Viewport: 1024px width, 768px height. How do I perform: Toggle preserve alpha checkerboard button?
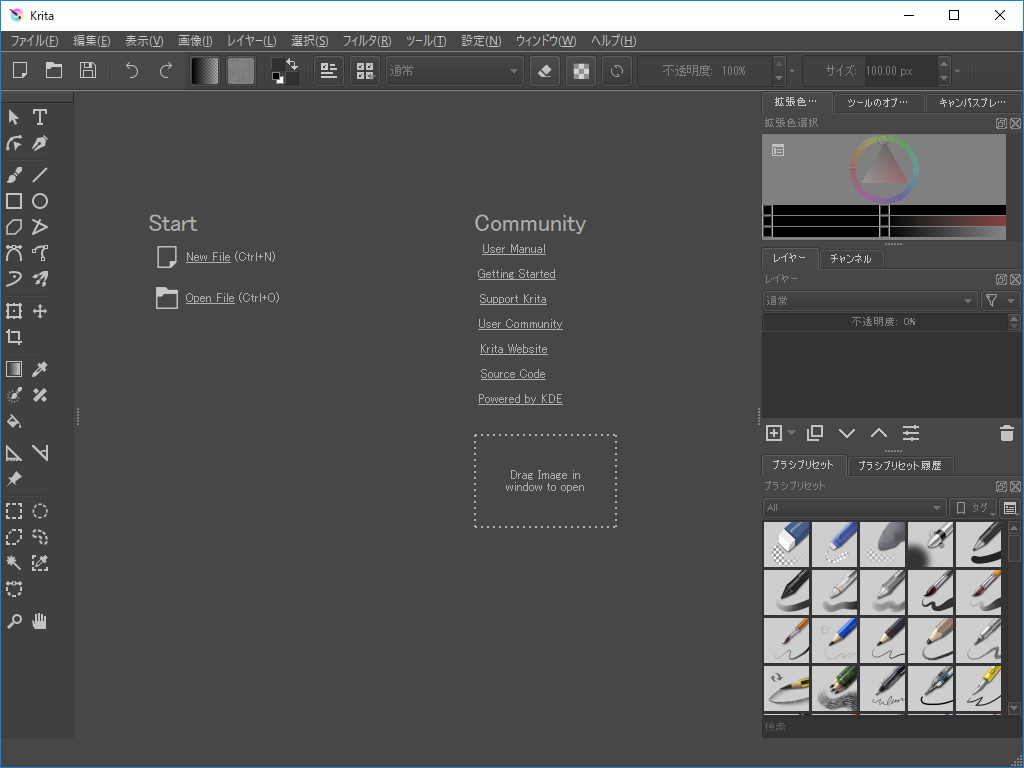580,71
